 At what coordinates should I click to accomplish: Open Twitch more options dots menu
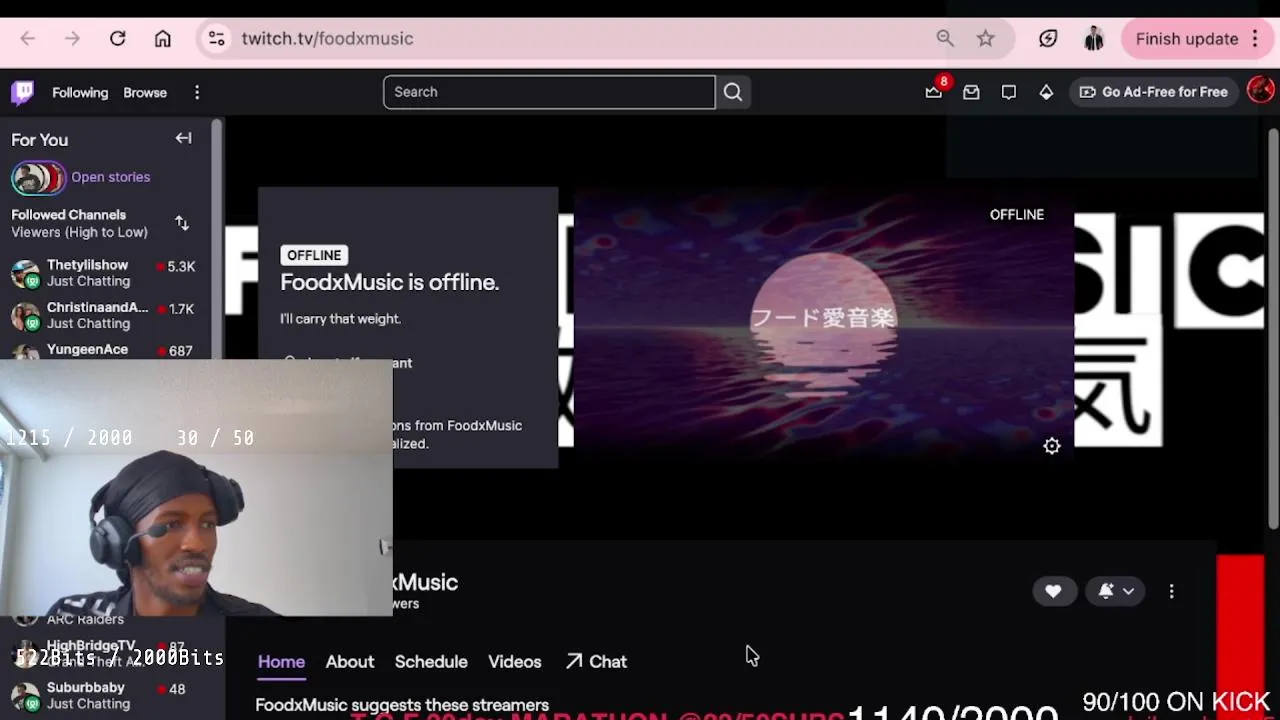(x=197, y=92)
